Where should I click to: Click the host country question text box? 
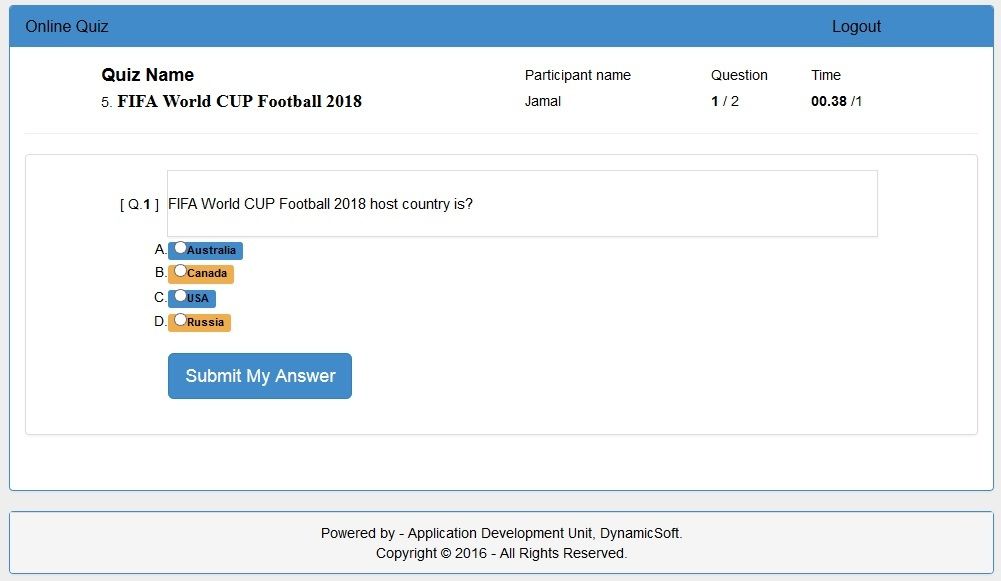click(x=522, y=204)
